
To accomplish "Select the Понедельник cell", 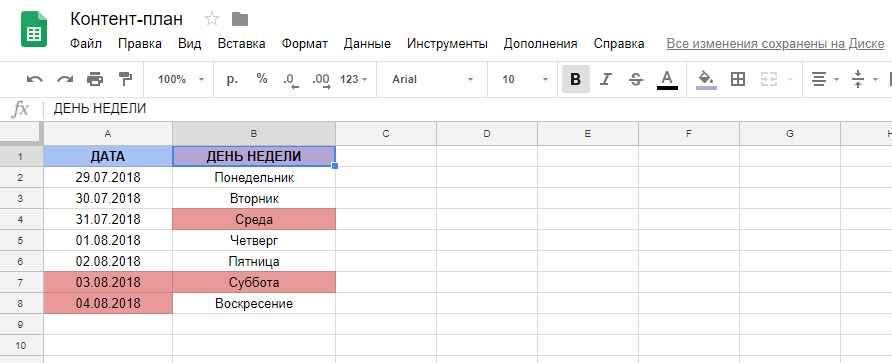I will point(254,178).
